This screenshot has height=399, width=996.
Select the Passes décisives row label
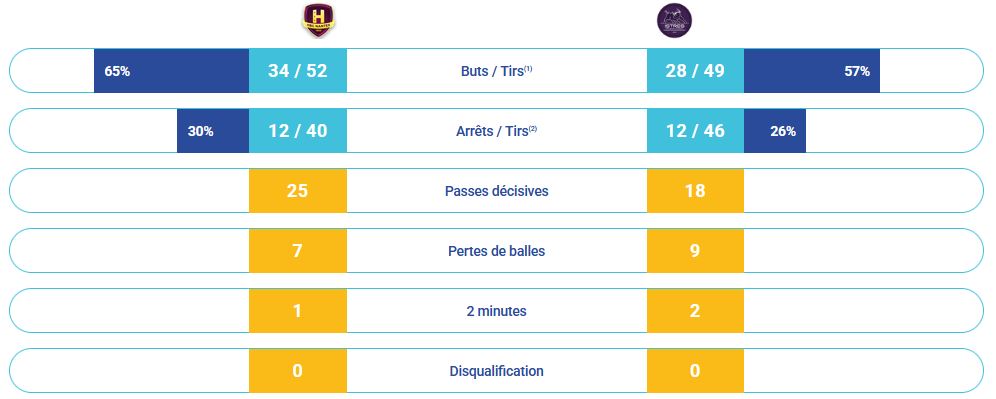[x=497, y=191]
